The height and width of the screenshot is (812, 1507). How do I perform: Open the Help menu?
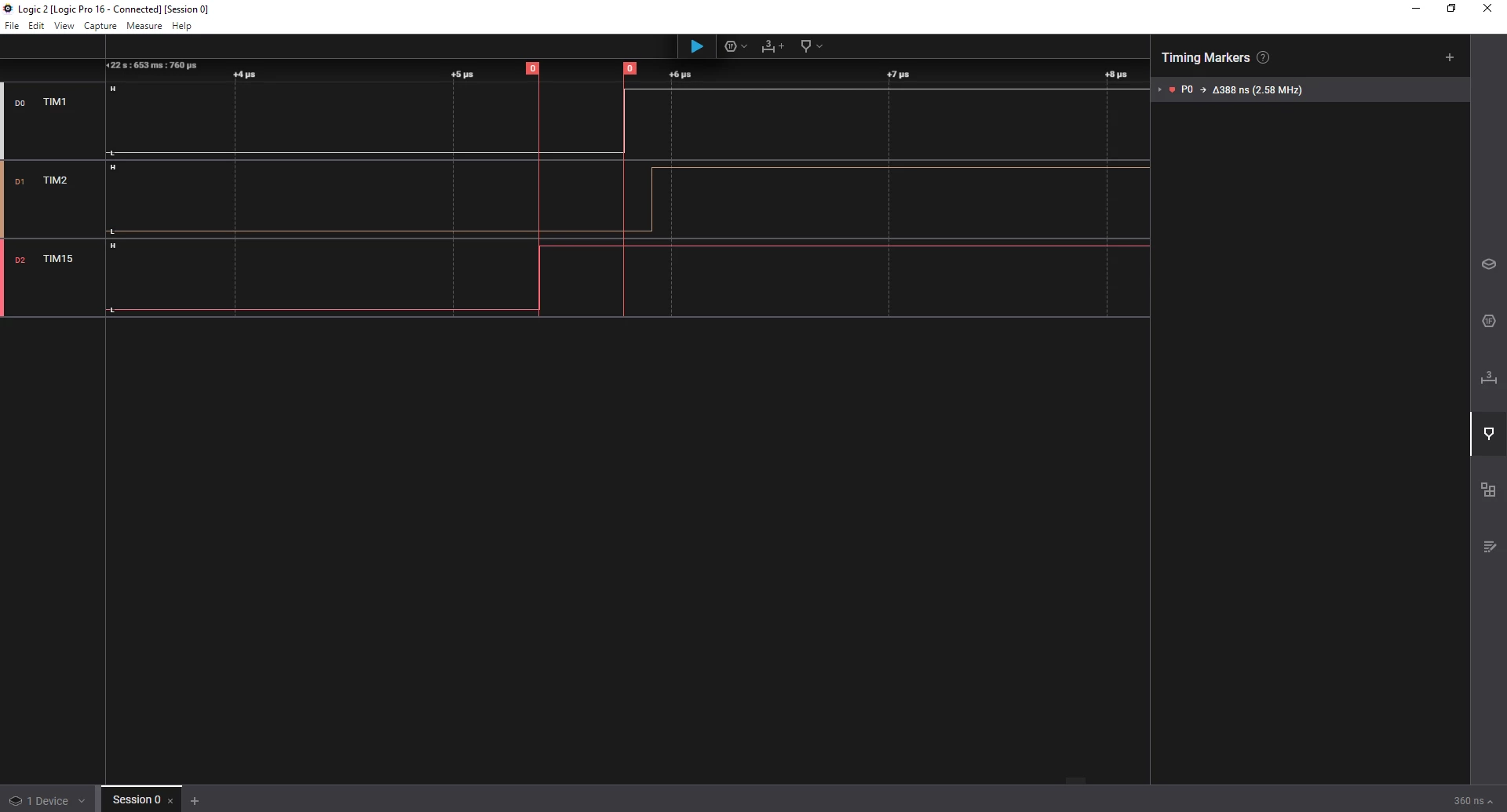(x=181, y=26)
